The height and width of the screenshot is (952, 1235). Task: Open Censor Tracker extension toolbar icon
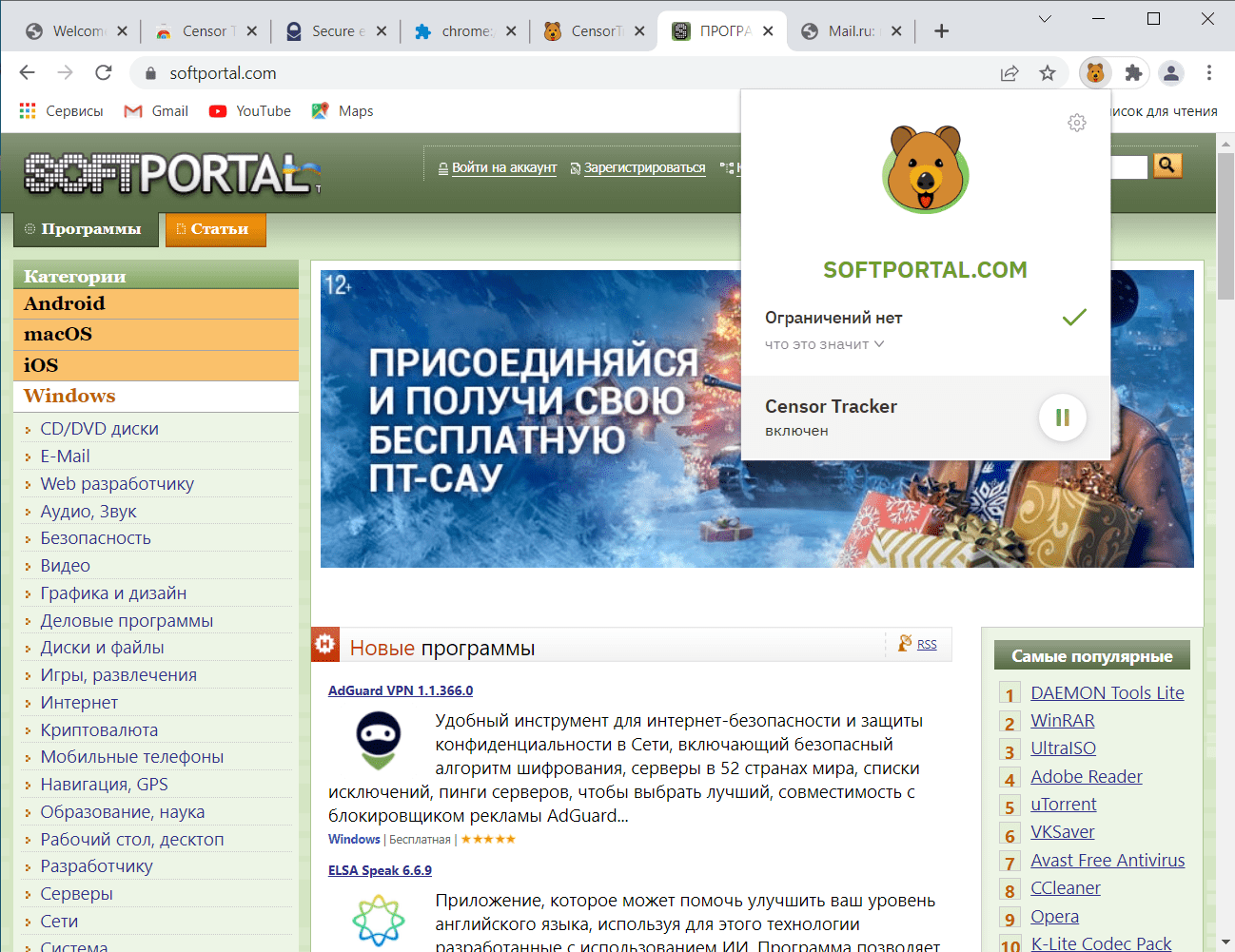(x=1095, y=73)
